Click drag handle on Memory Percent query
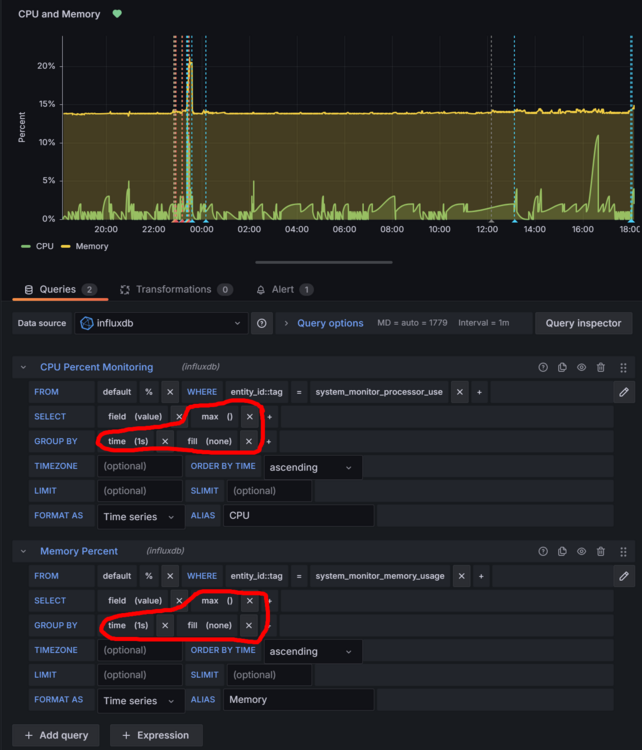Image resolution: width=642 pixels, height=750 pixels. click(x=624, y=551)
